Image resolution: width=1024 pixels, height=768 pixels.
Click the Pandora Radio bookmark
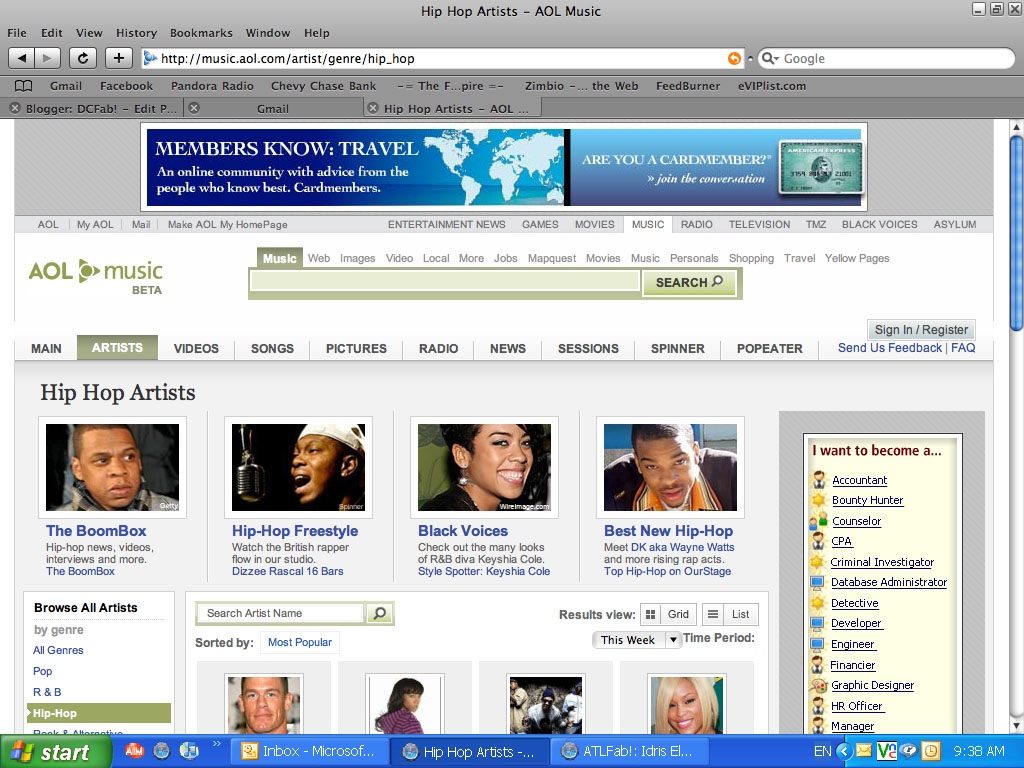(212, 86)
